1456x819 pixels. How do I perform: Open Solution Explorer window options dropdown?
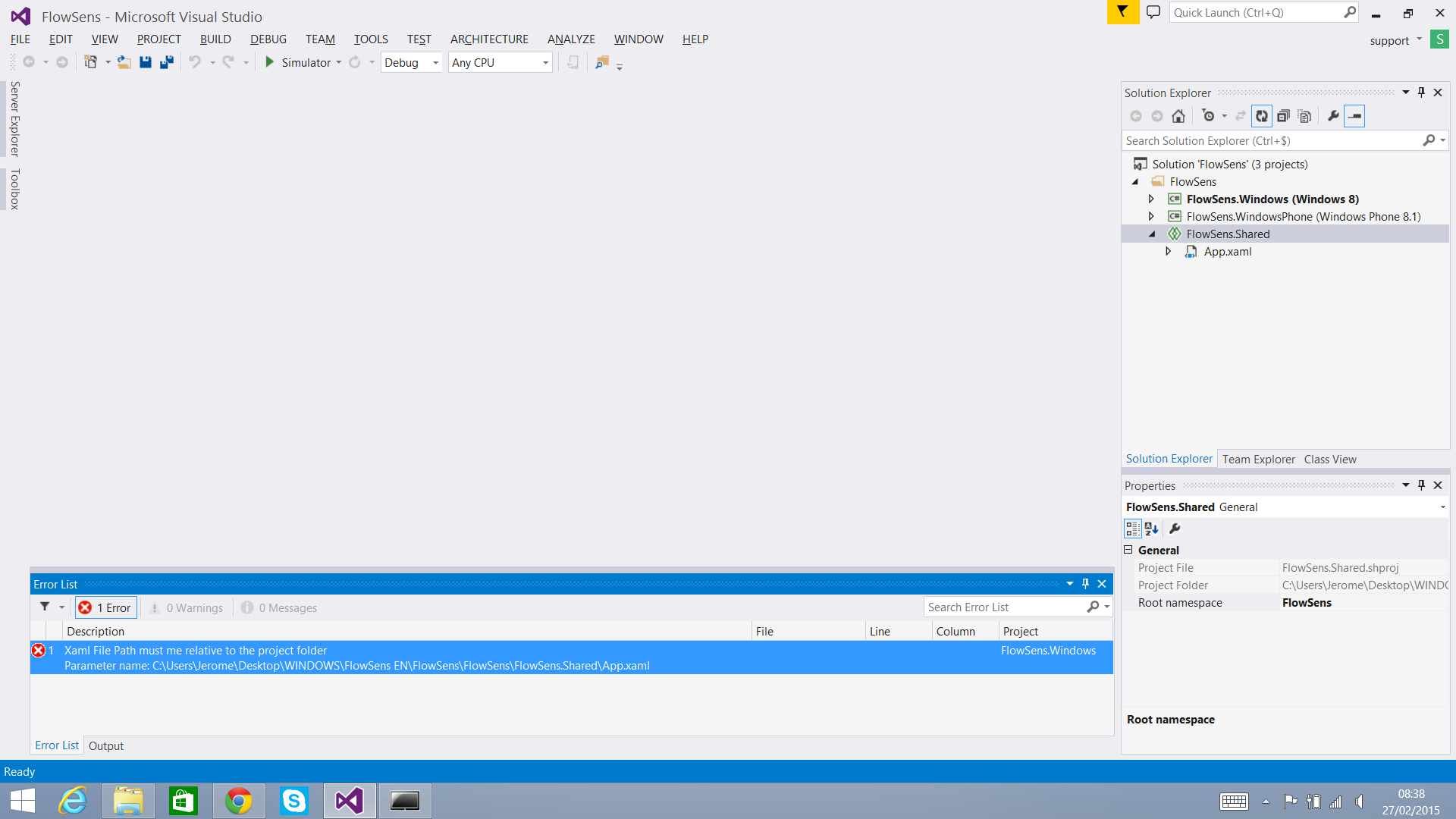point(1405,93)
